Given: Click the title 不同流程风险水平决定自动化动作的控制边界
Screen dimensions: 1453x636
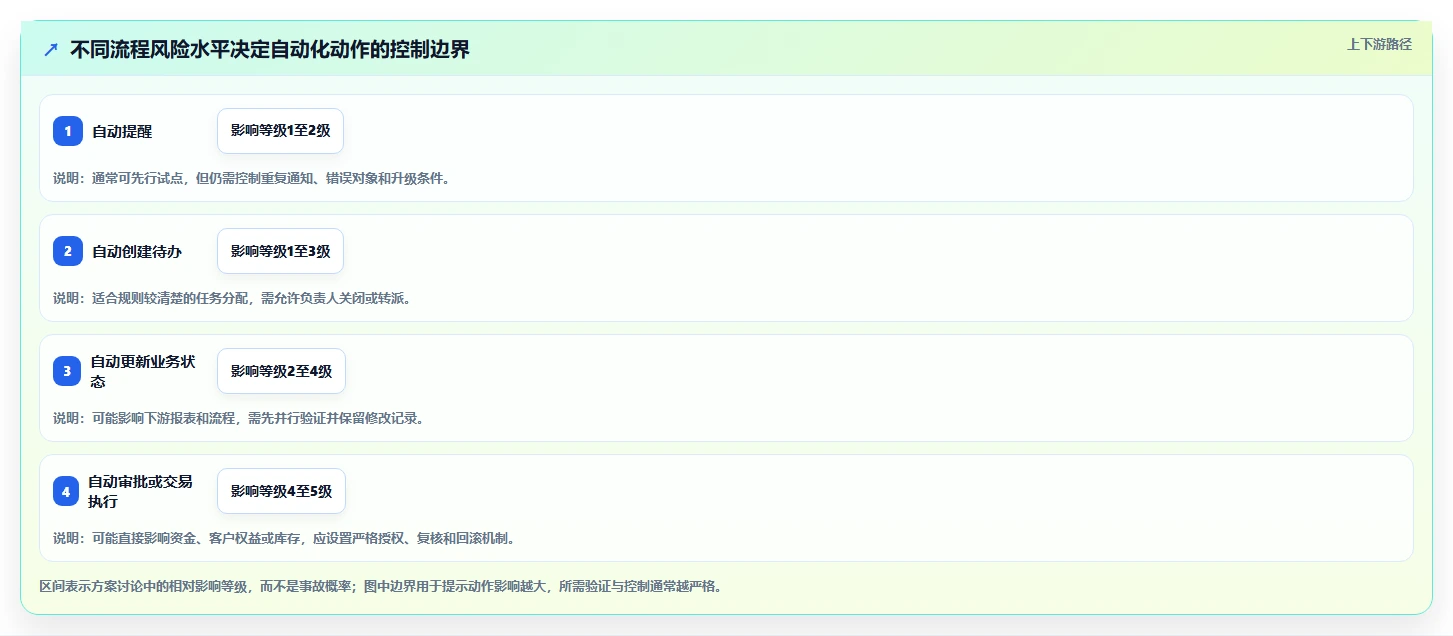Looking at the screenshot, I should tap(270, 49).
